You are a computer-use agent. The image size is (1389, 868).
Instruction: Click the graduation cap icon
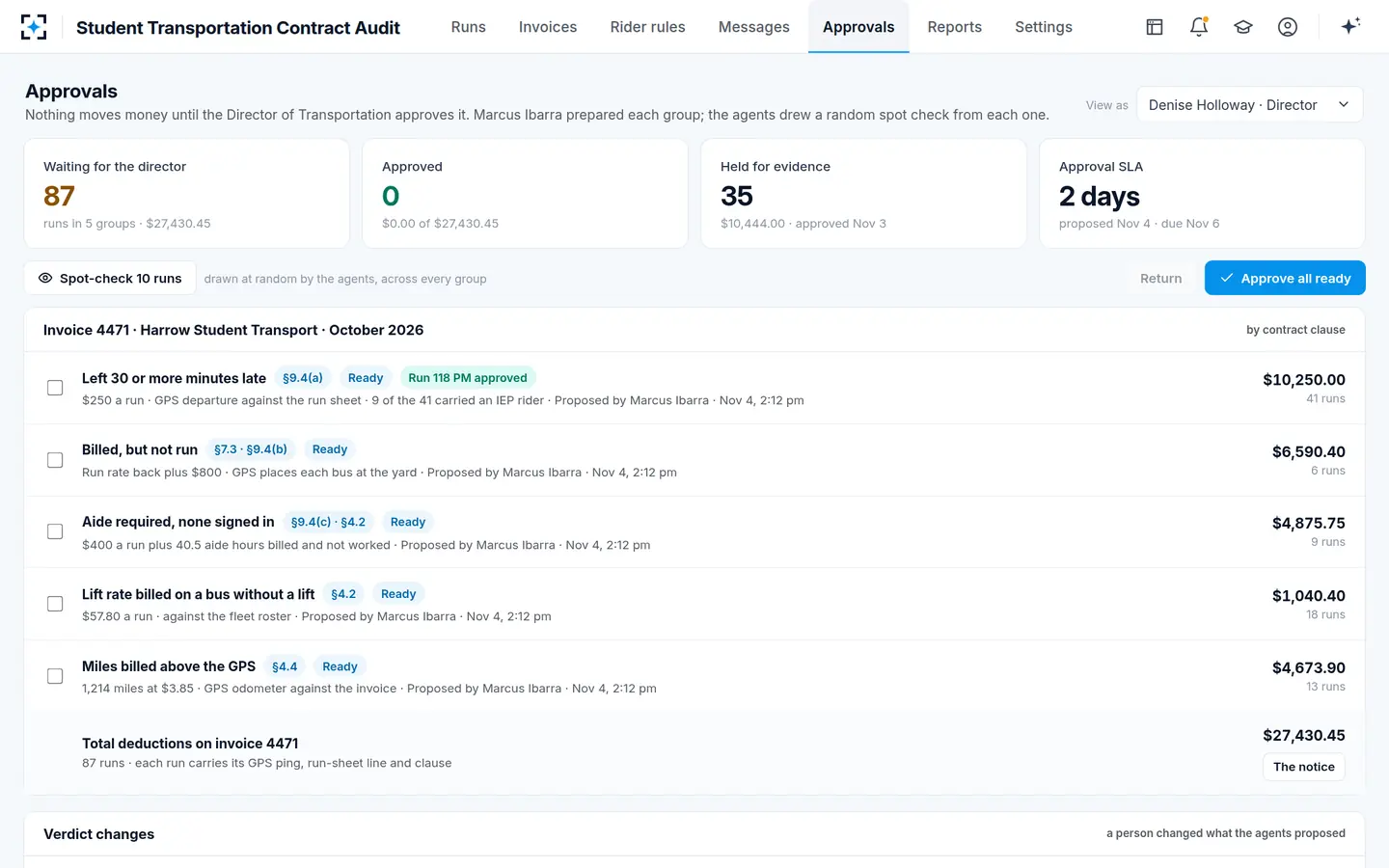coord(1243,27)
